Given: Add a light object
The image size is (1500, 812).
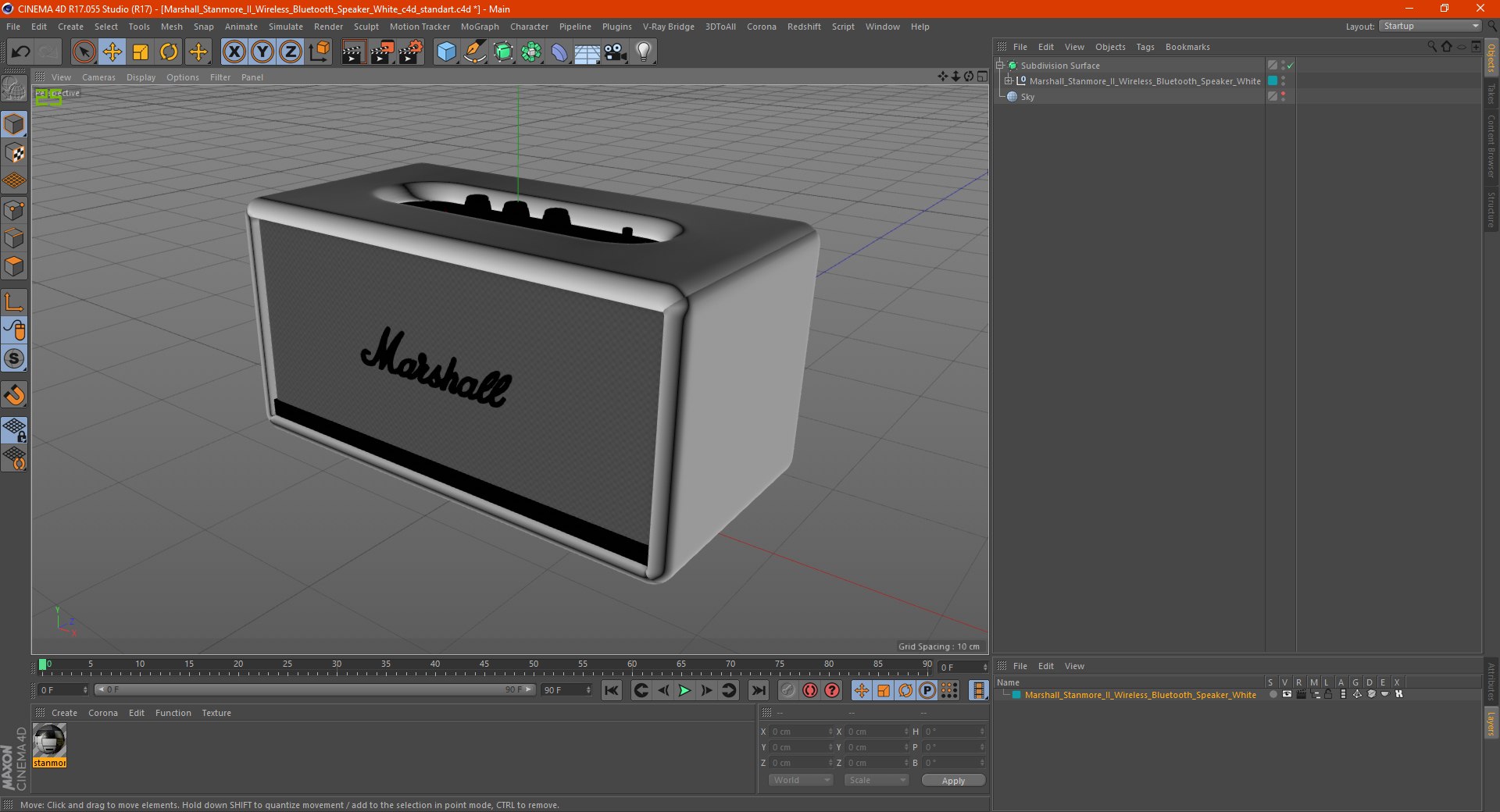Looking at the screenshot, I should pos(644,52).
